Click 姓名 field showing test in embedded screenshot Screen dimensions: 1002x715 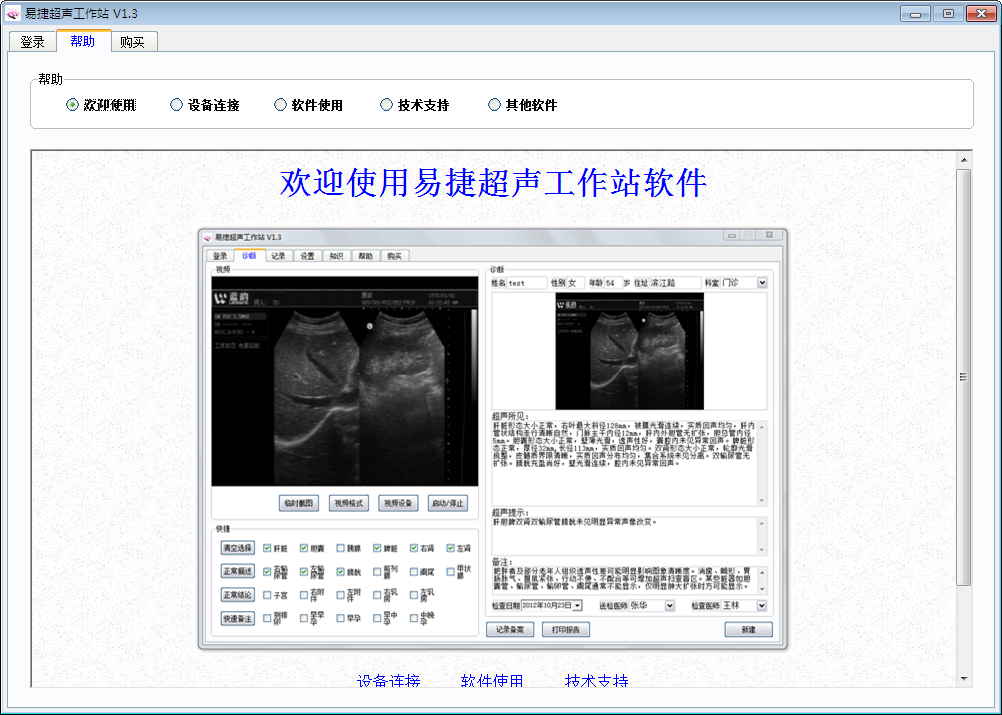coord(527,282)
